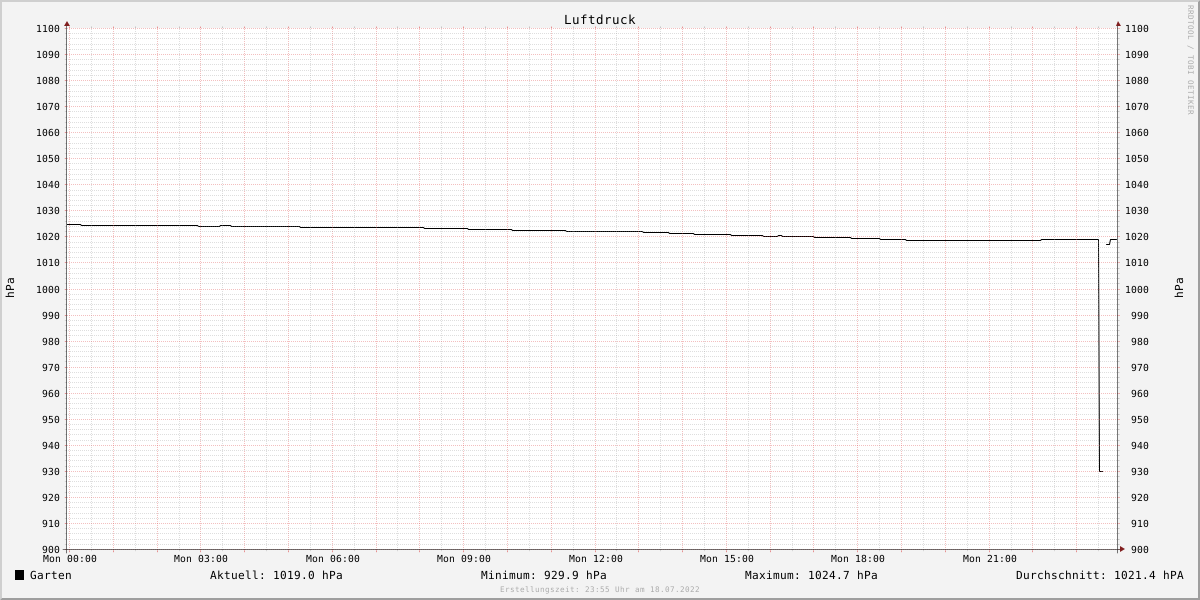
Task: Click the Mon 18:00 time axis label
Action: click(858, 559)
